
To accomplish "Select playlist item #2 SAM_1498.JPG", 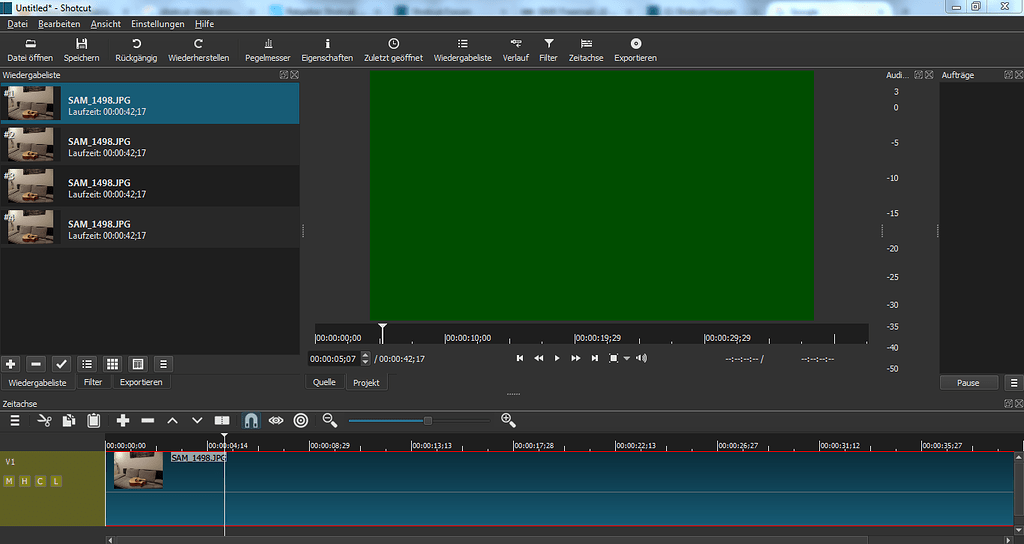I will [150, 144].
